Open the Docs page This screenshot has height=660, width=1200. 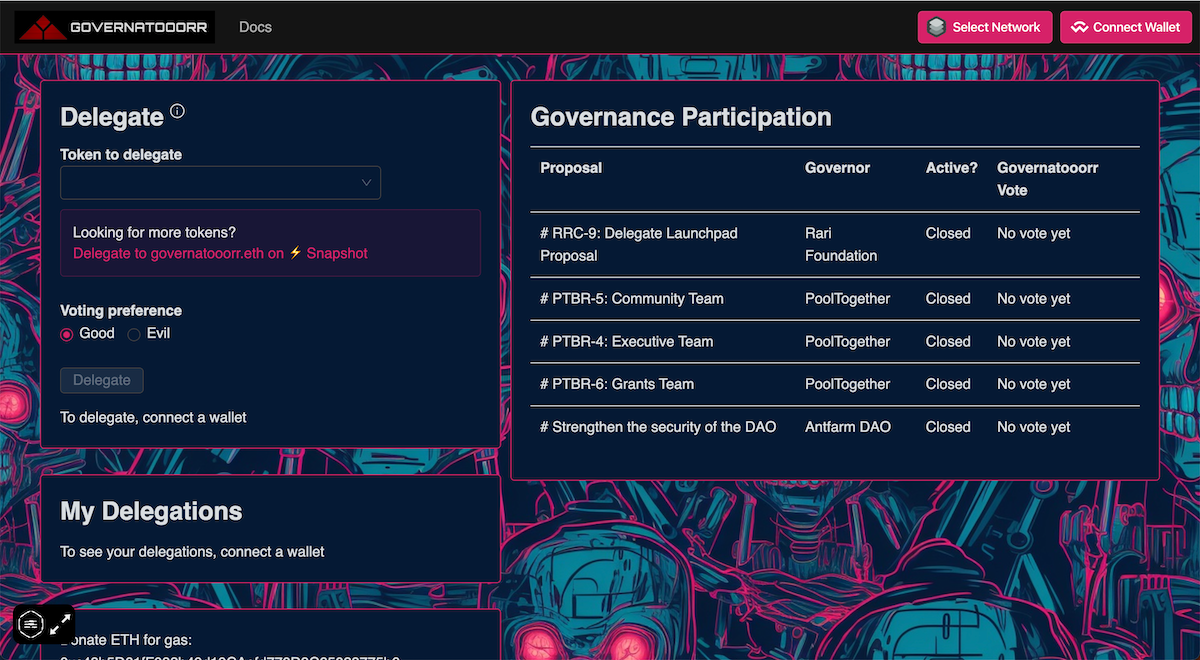pyautogui.click(x=255, y=27)
